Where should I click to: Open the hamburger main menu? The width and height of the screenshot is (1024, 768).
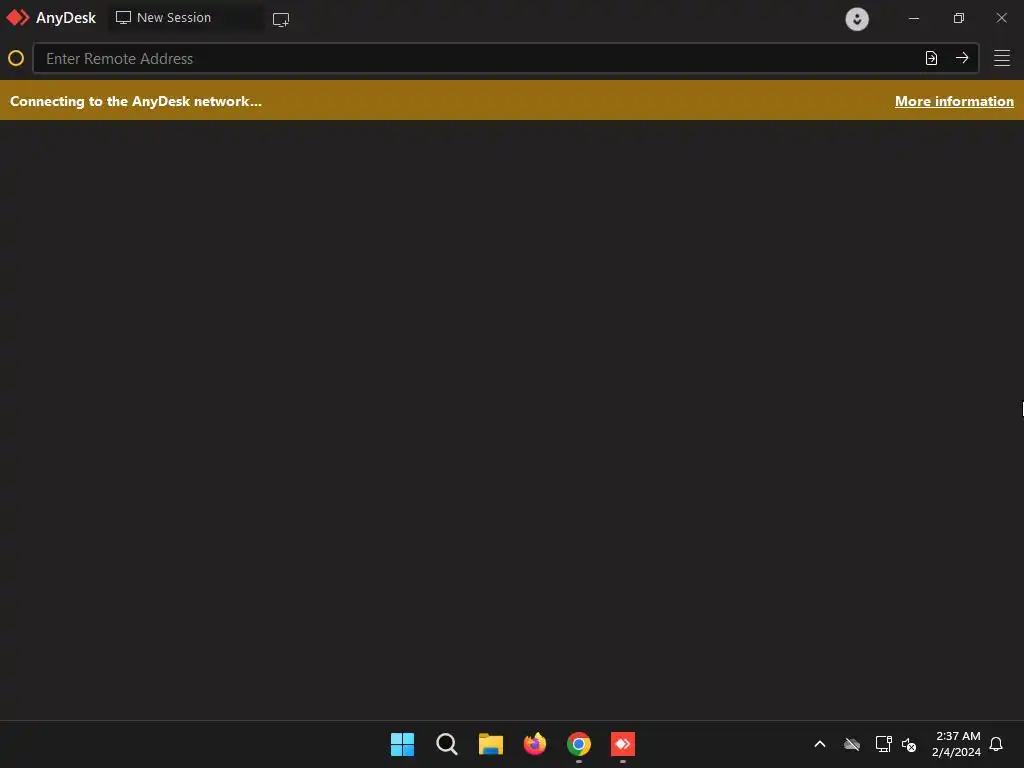(1002, 58)
